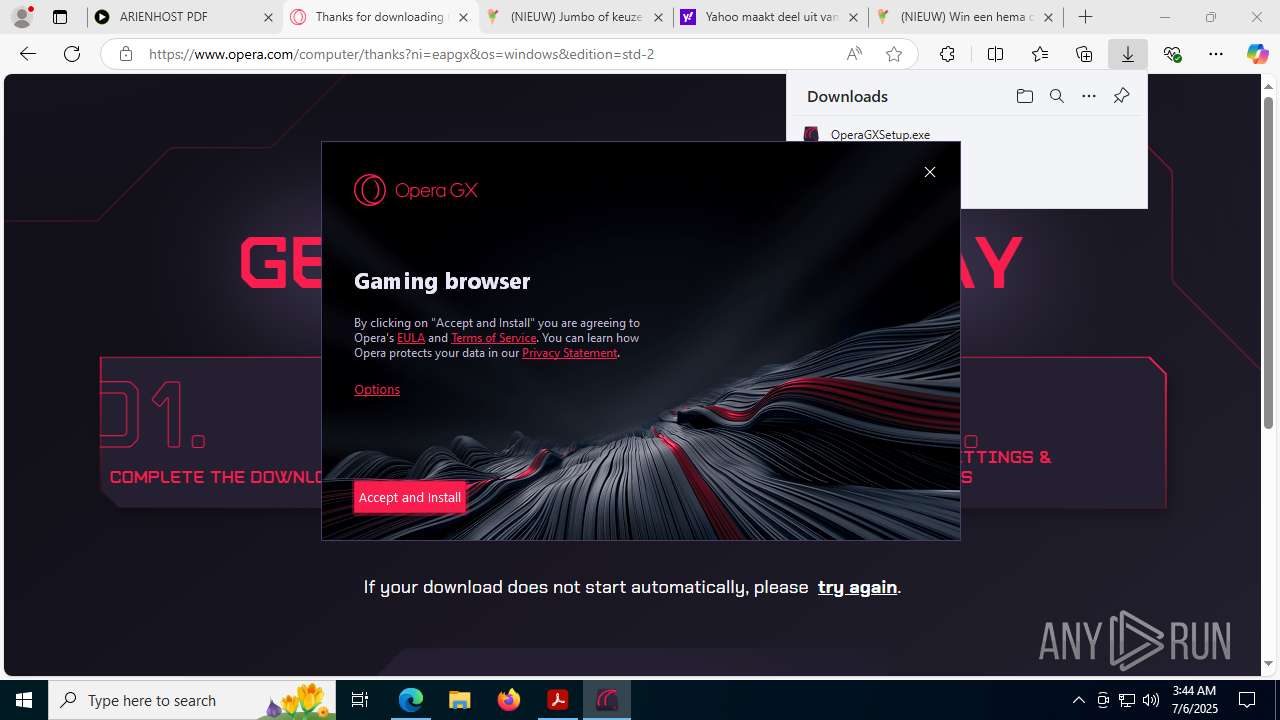Close the Opera GX installer dialog

[930, 172]
